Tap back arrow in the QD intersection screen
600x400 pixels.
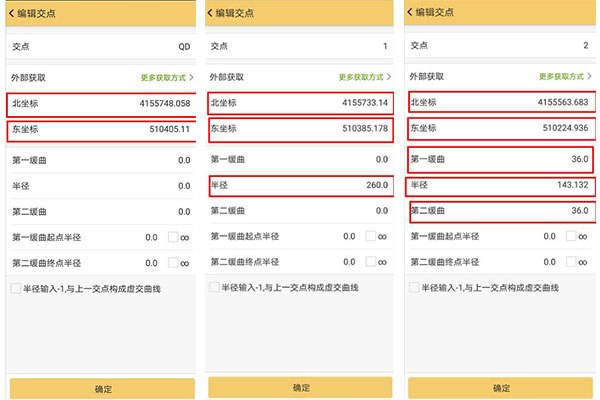click(x=13, y=12)
